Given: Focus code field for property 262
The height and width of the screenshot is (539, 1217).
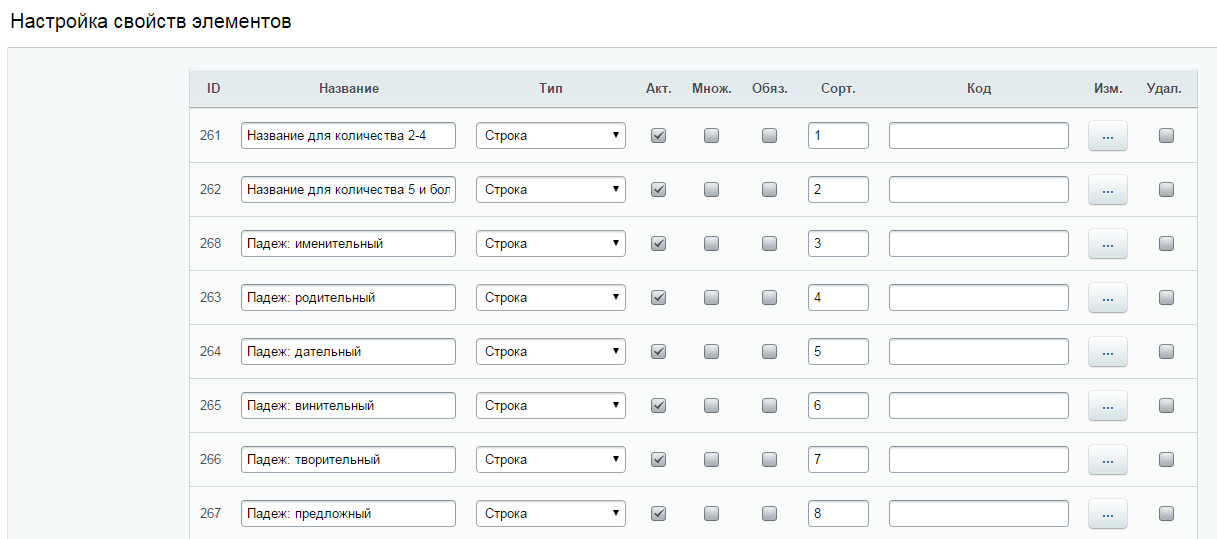Looking at the screenshot, I should coord(979,189).
